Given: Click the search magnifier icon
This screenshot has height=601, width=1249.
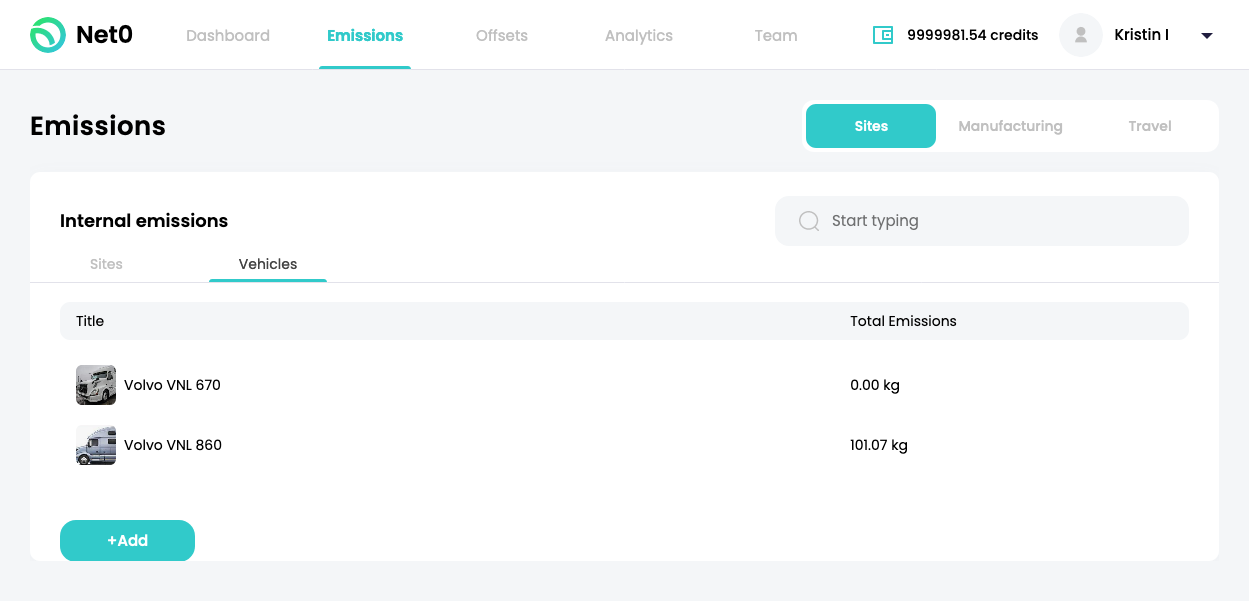Looking at the screenshot, I should pyautogui.click(x=809, y=221).
